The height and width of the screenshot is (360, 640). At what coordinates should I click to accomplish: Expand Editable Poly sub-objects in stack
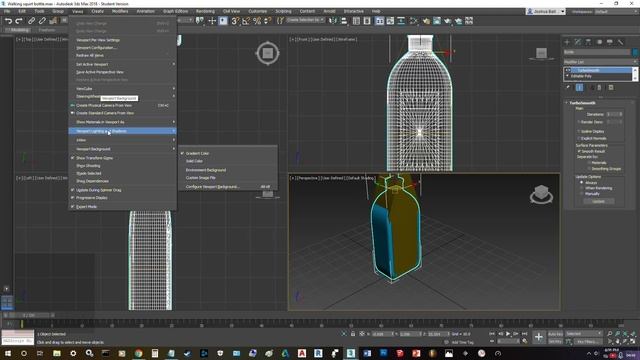coord(567,76)
